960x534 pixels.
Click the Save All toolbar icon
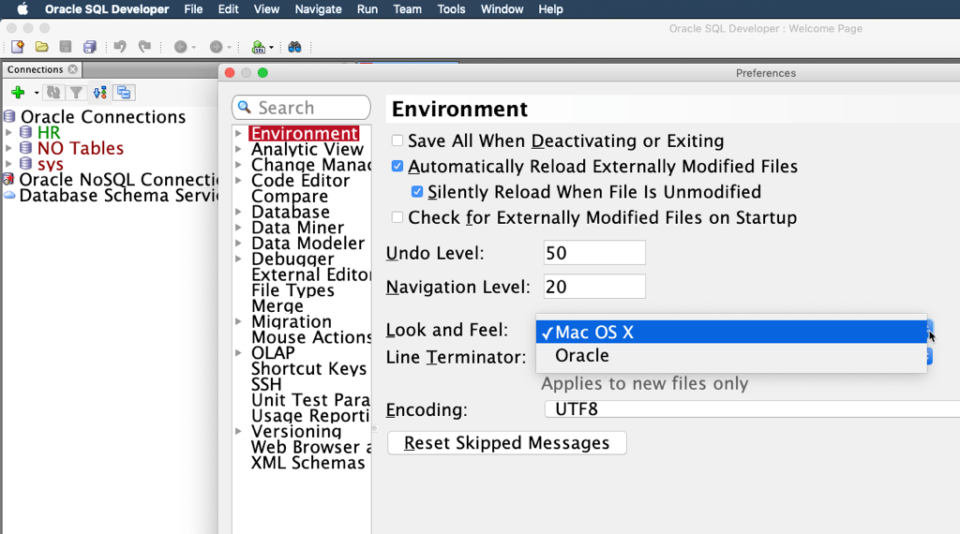(x=90, y=47)
